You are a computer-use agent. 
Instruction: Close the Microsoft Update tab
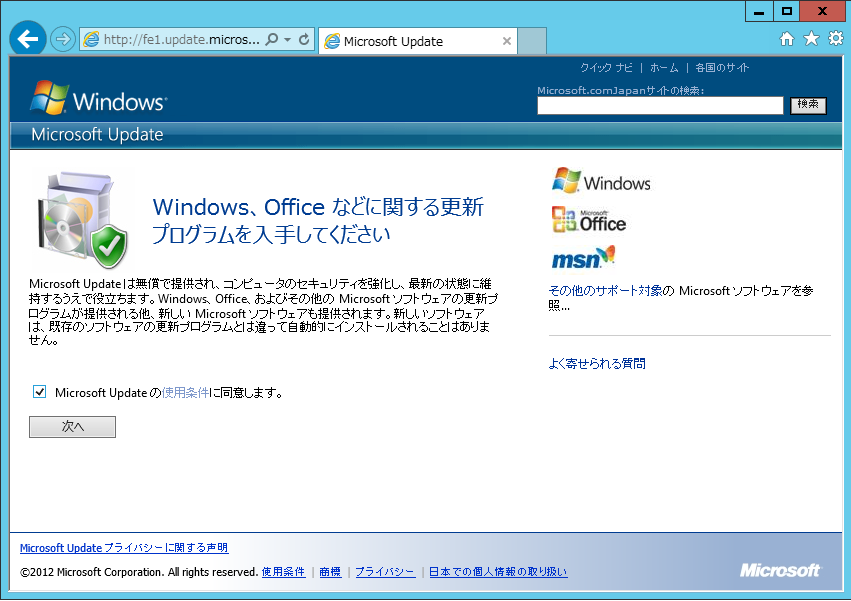(x=506, y=41)
